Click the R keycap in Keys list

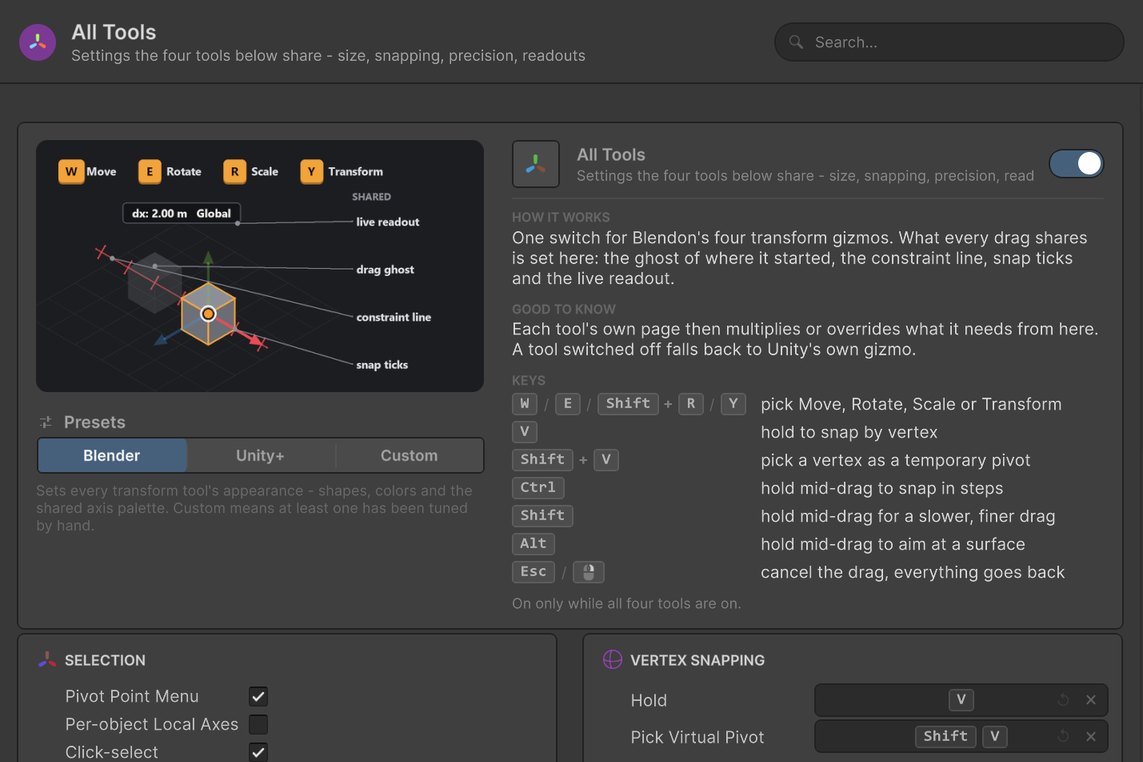pos(691,404)
